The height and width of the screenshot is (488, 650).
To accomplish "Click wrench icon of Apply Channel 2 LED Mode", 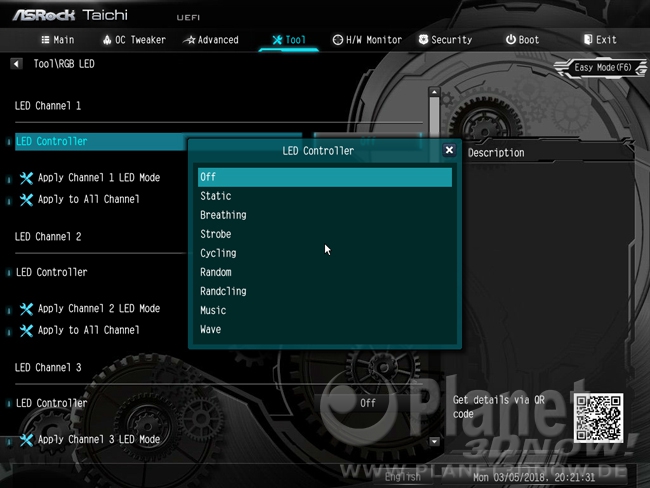I will click(26, 309).
